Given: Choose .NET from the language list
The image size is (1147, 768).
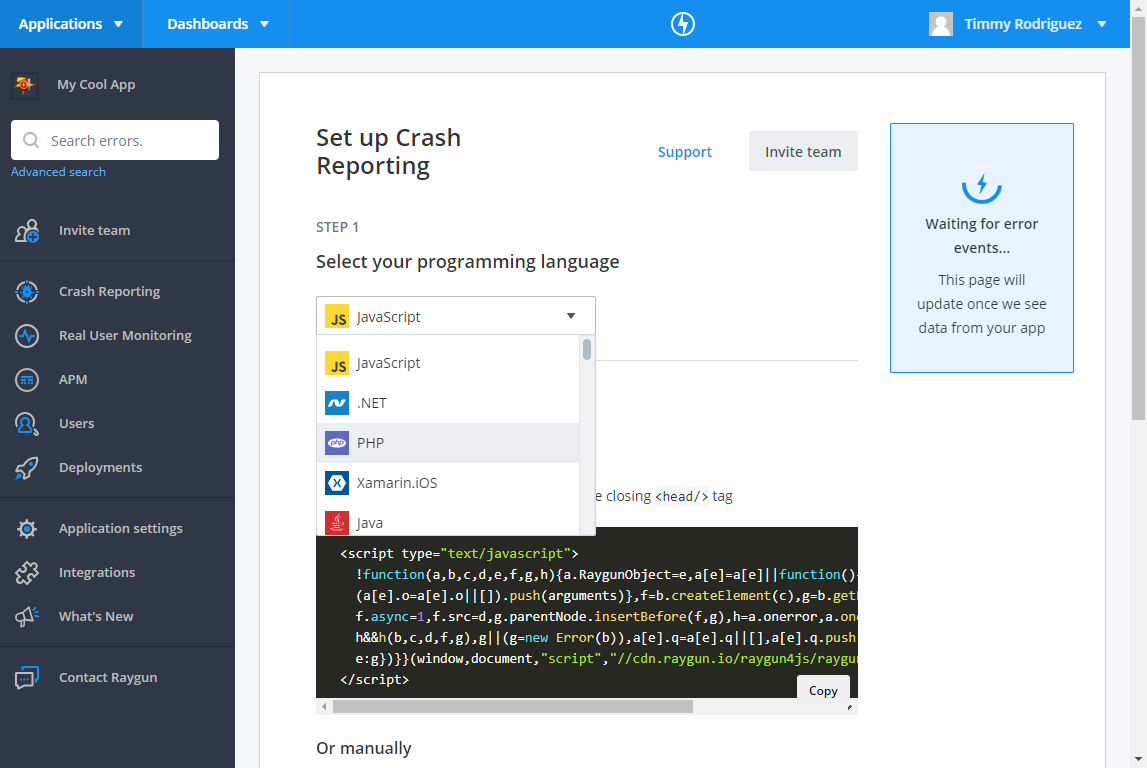Looking at the screenshot, I should [448, 403].
